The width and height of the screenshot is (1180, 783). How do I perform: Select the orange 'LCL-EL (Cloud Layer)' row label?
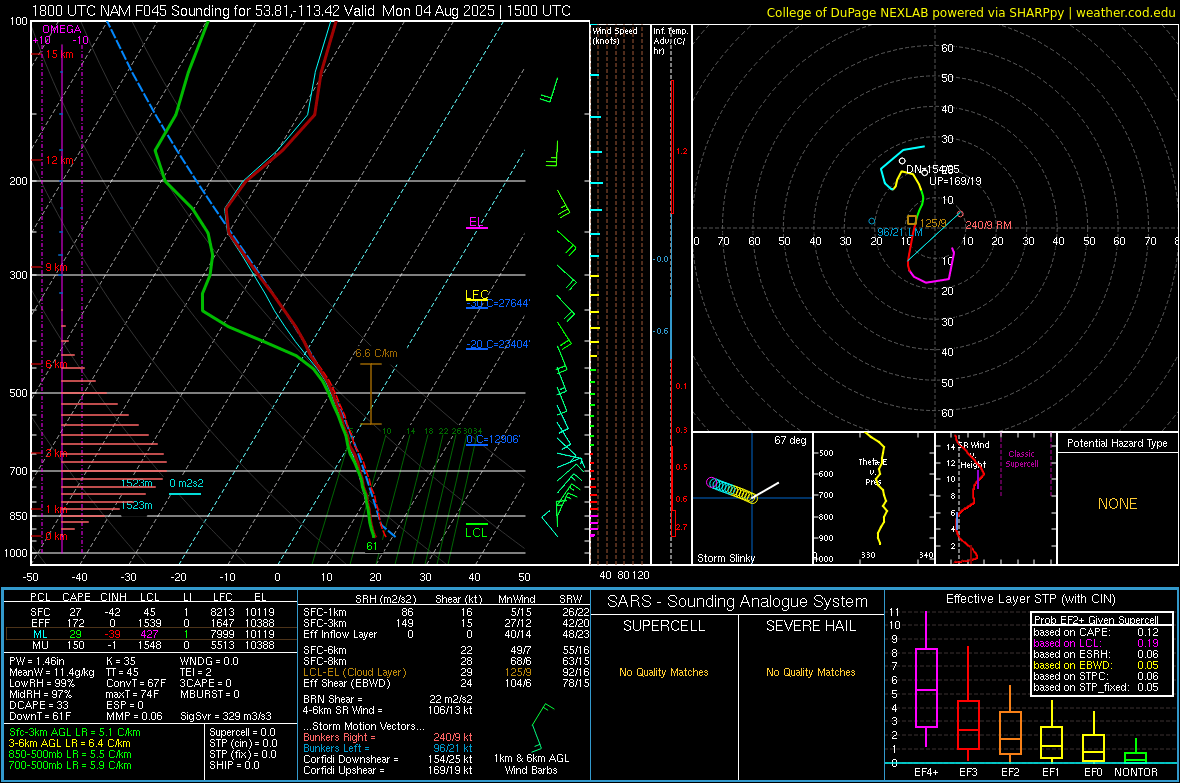pyautogui.click(x=354, y=672)
